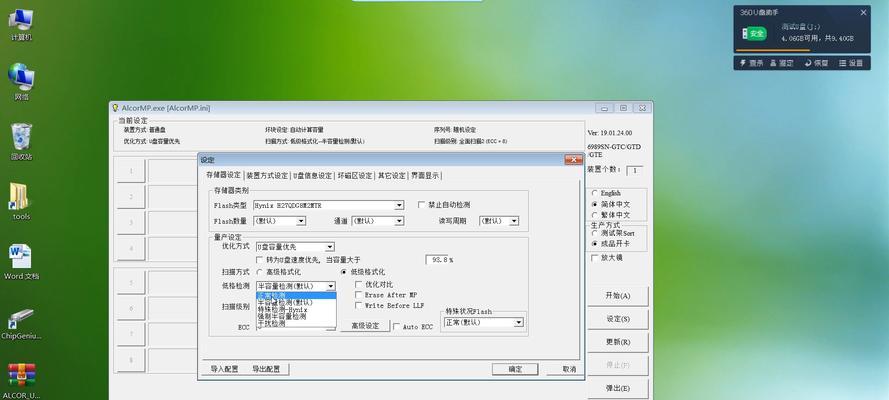Click the 93.8 percent capacity field
Viewport: 889px width, 400px height.
point(437,259)
